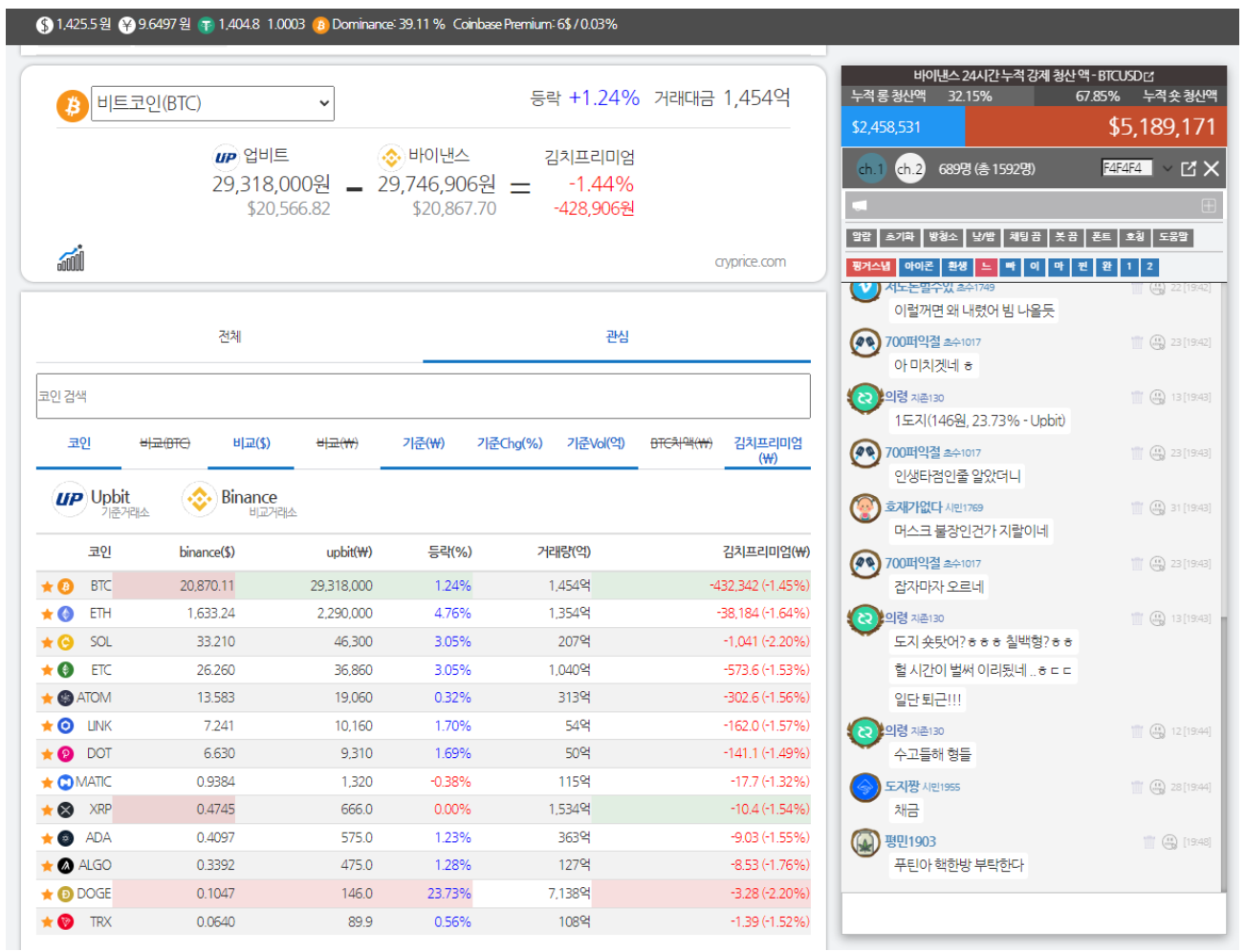Image resolution: width=1245 pixels, height=952 pixels.
Task: Open the cryprice.com link
Action: tap(750, 262)
